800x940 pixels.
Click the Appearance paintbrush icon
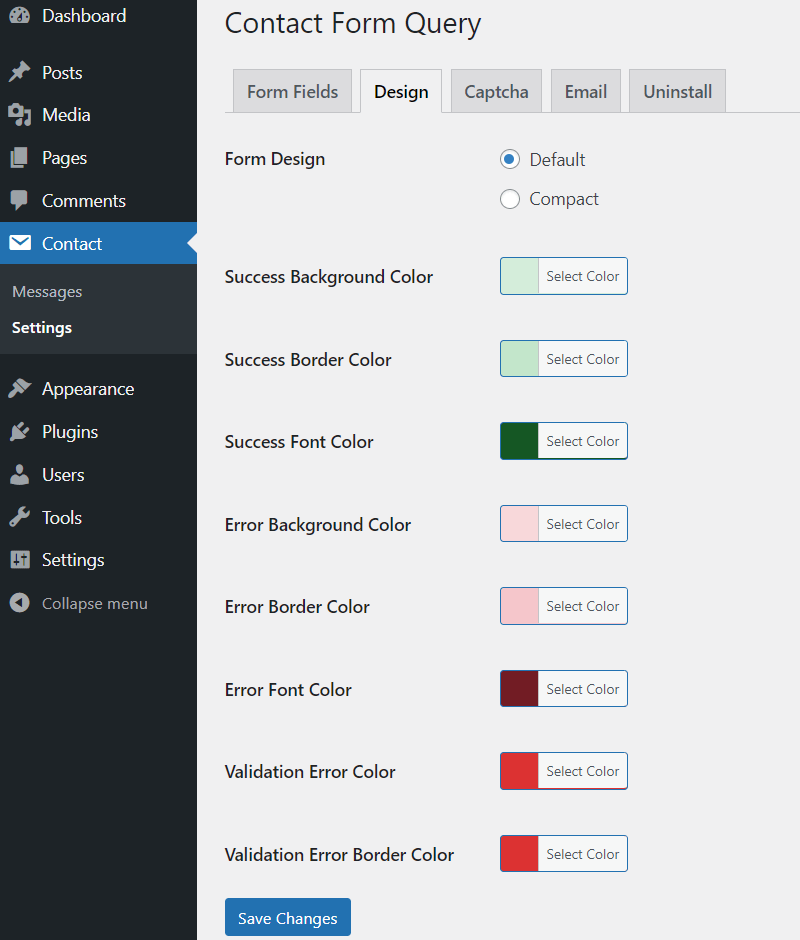pos(19,388)
